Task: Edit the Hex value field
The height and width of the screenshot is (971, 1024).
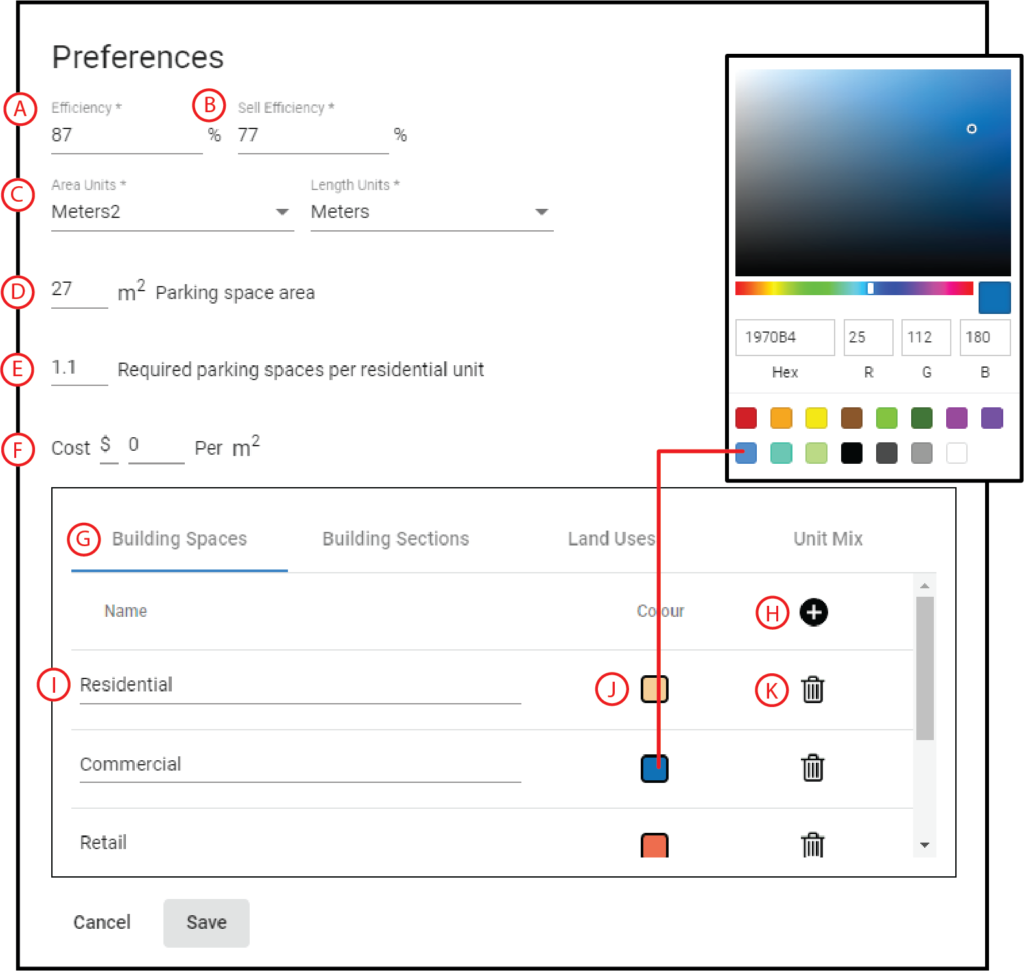Action: 784,337
